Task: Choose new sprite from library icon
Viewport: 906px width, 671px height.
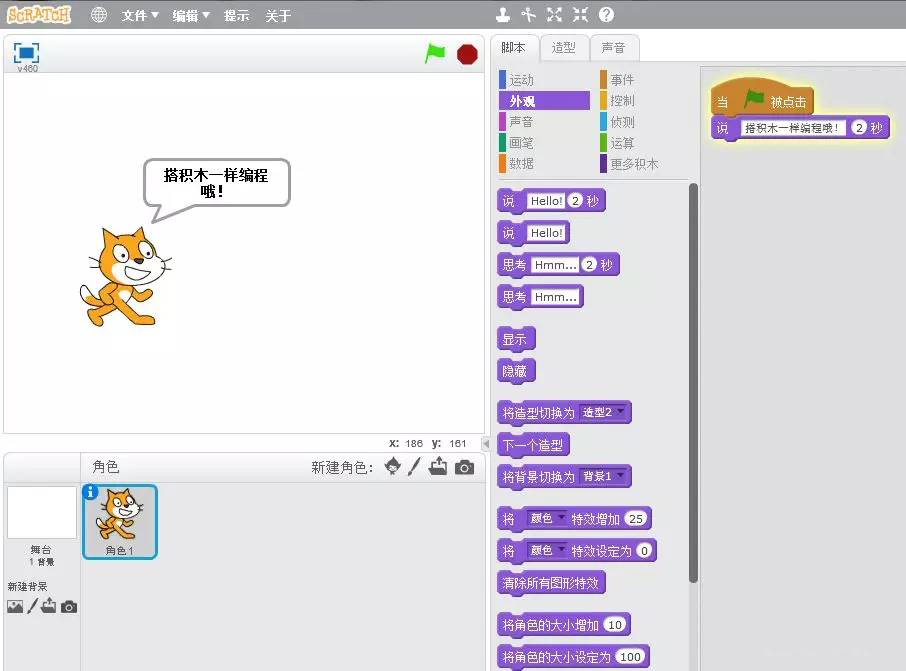Action: click(393, 467)
